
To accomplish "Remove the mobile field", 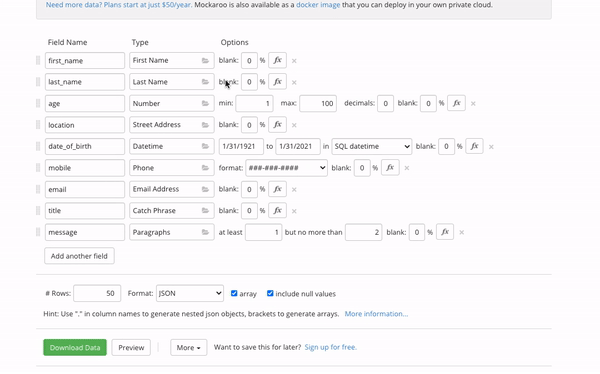I will coord(407,168).
